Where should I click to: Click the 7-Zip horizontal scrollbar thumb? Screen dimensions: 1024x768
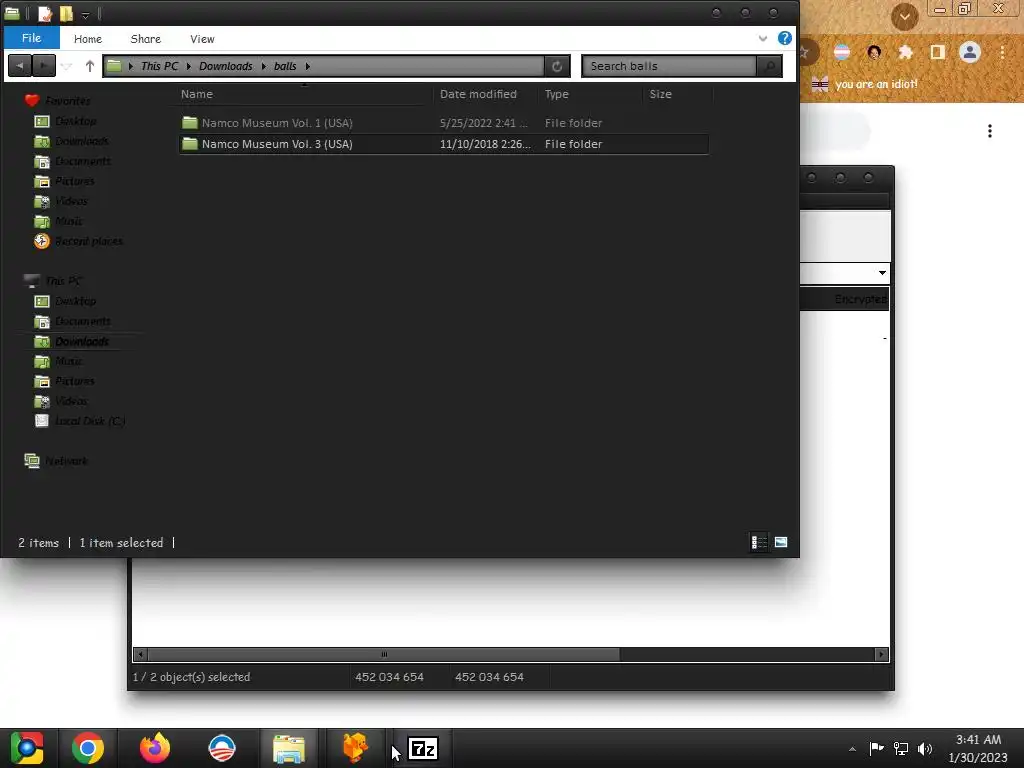coord(384,654)
